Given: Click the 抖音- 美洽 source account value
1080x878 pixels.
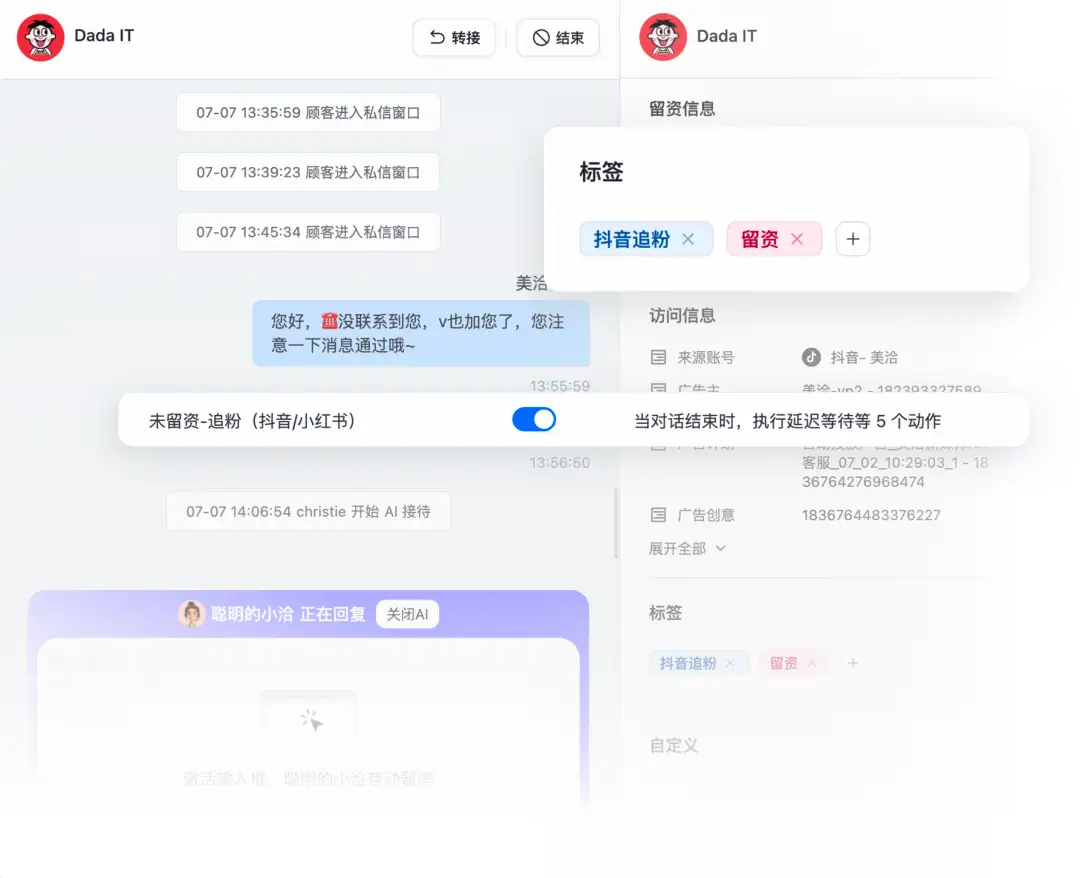Looking at the screenshot, I should point(864,357).
